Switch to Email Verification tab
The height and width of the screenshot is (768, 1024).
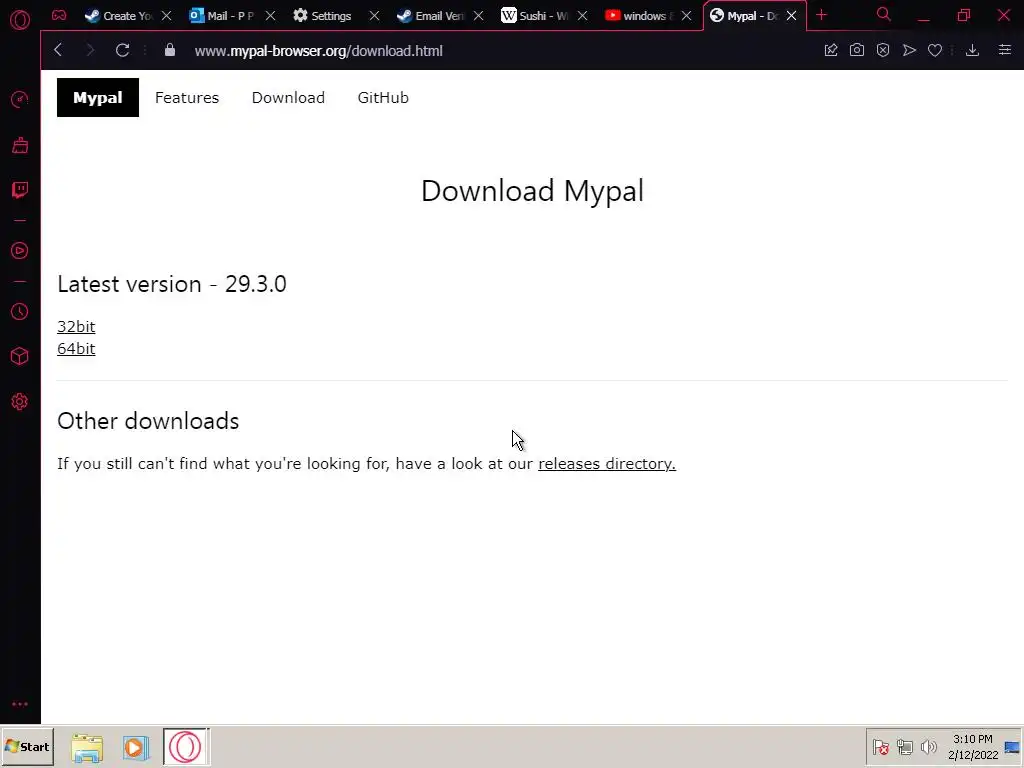pyautogui.click(x=431, y=16)
